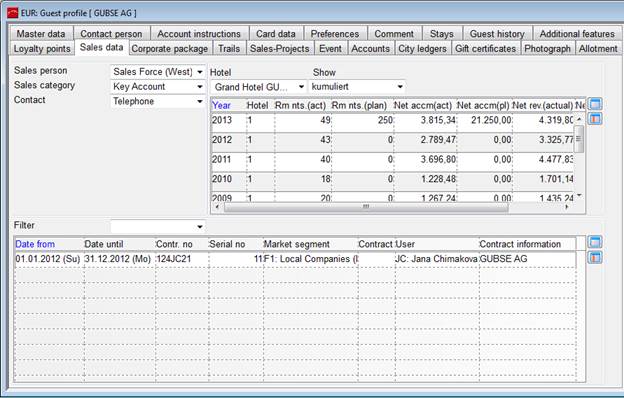Open the Show dropdown set to kumuliert
This screenshot has height=398, width=624.
click(x=357, y=87)
